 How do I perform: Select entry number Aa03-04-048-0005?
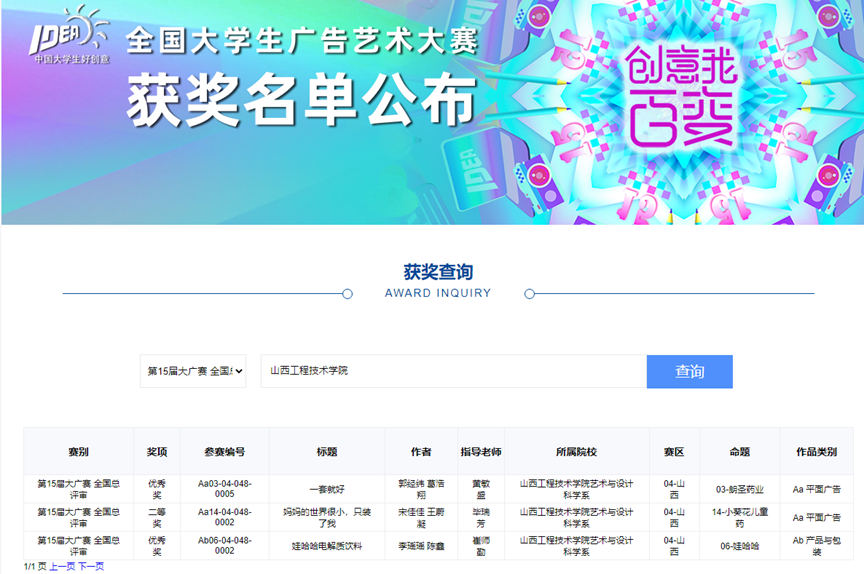coord(224,489)
